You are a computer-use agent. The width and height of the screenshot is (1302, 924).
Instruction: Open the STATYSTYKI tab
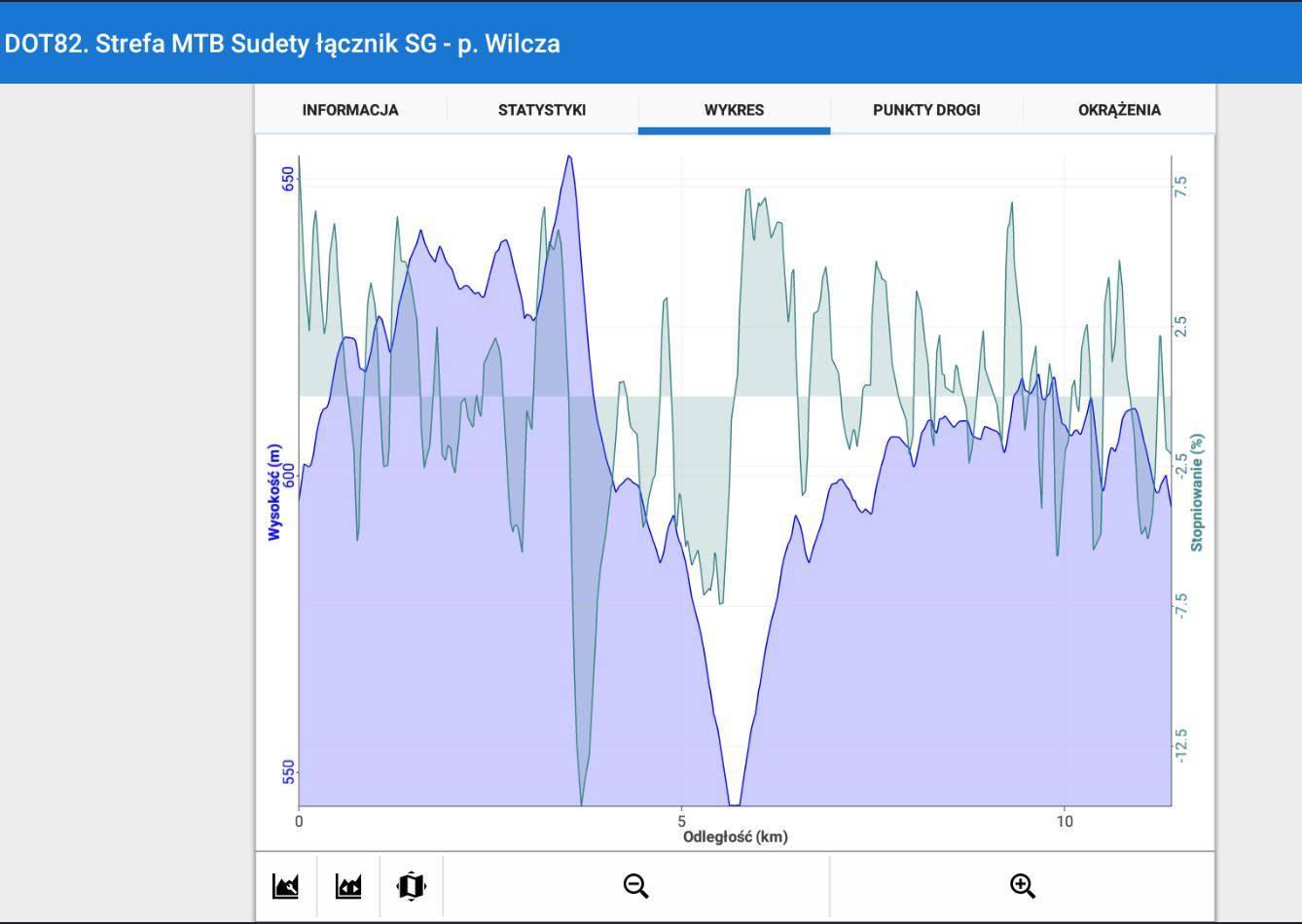[x=542, y=110]
